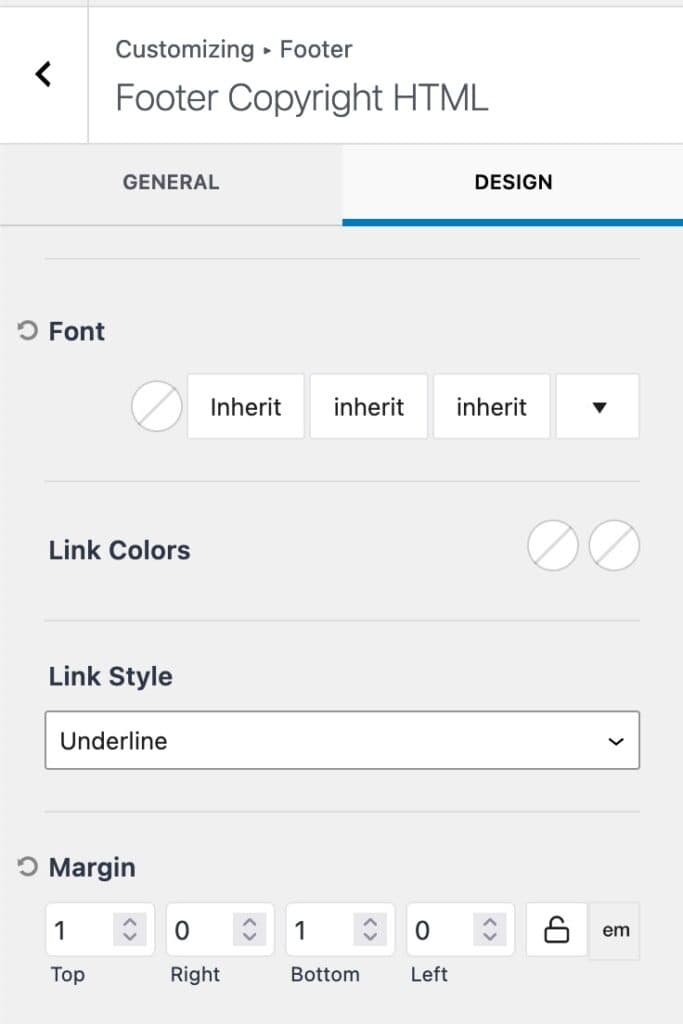Click the third inherit font style button

[491, 406]
